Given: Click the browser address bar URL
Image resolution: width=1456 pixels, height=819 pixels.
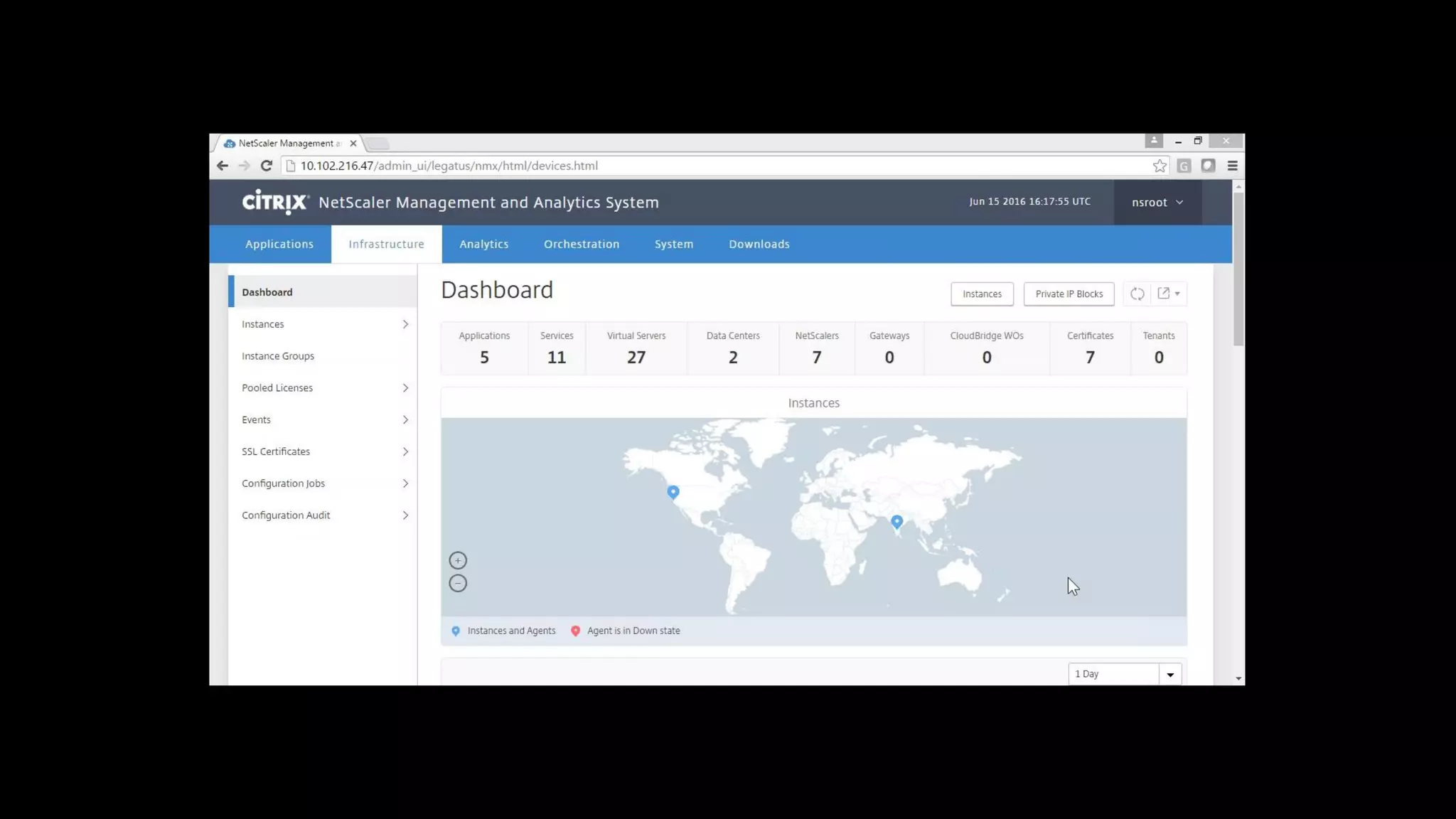Looking at the screenshot, I should (449, 166).
